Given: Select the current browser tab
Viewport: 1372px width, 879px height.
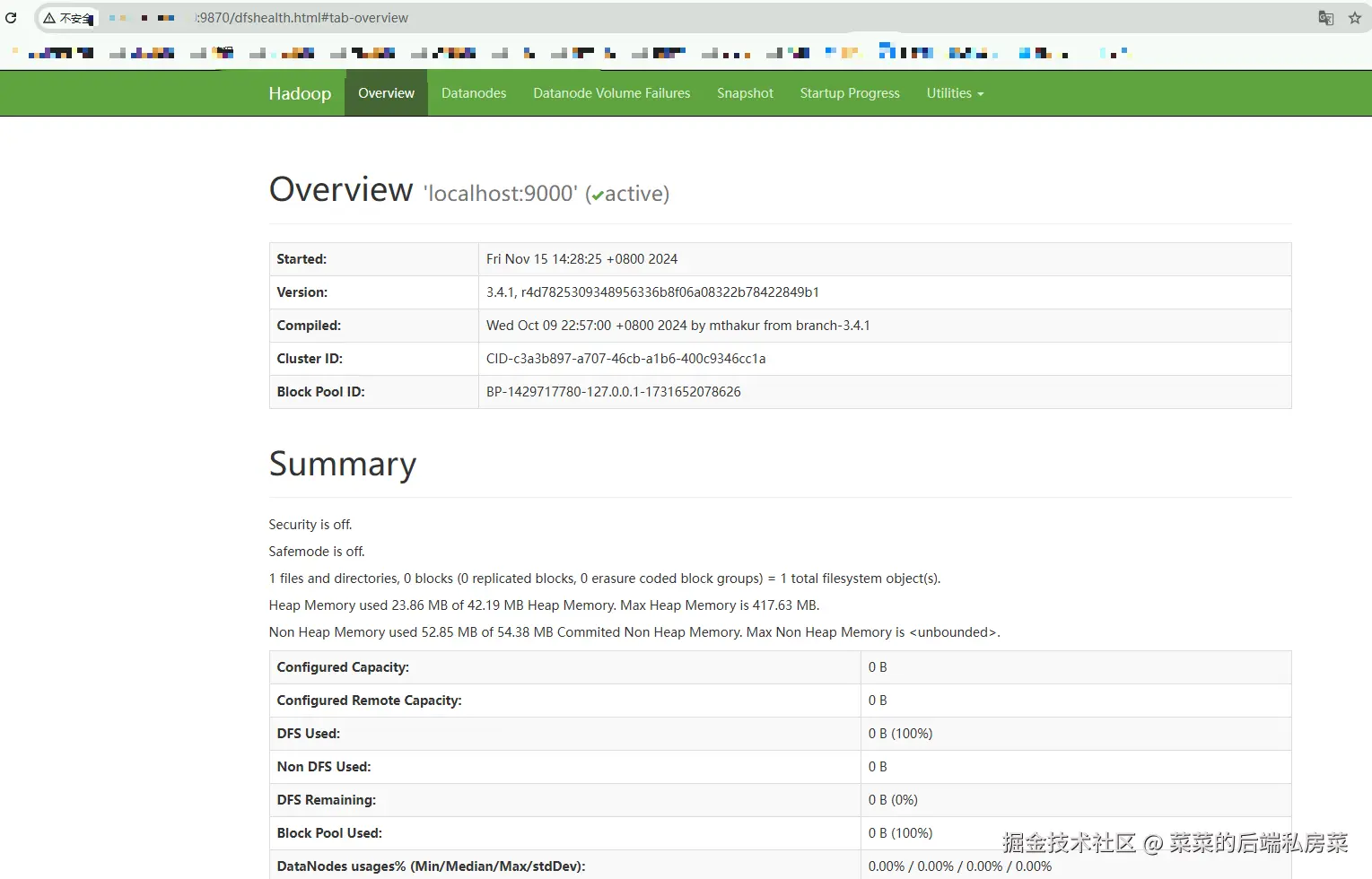Looking at the screenshot, I should pos(135,18).
